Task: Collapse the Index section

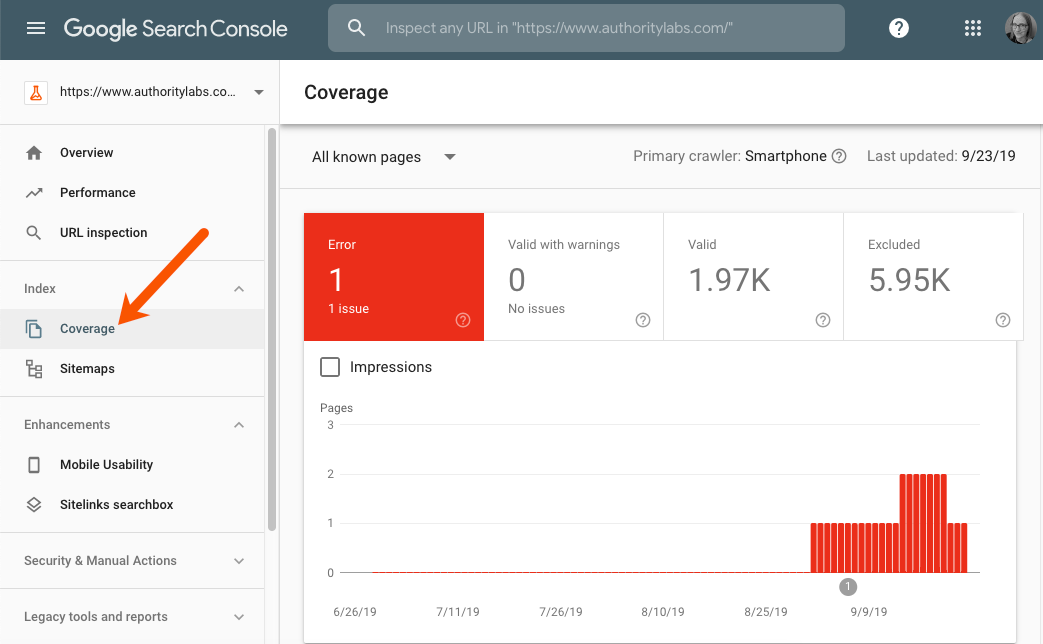Action: coord(239,289)
